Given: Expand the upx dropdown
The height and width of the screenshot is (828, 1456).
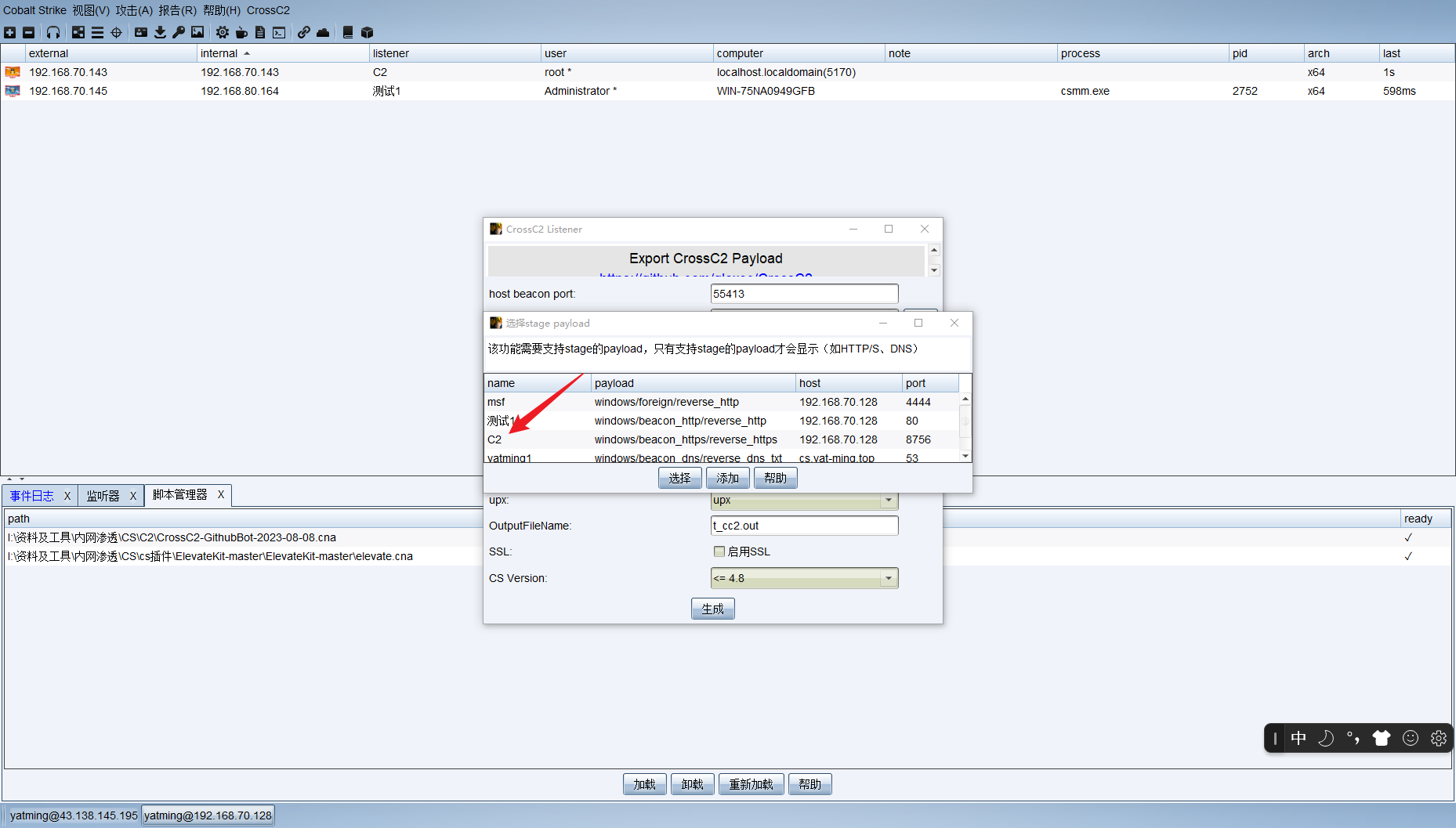Looking at the screenshot, I should [889, 500].
